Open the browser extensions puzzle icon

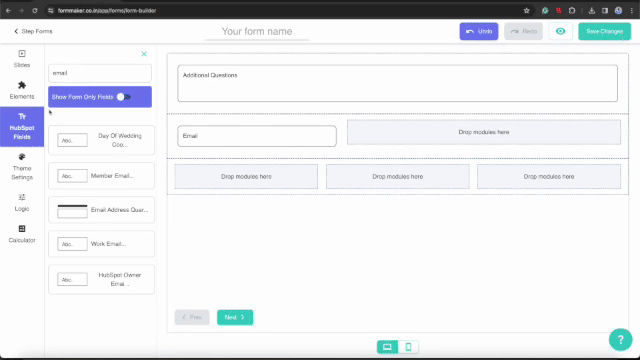572,11
